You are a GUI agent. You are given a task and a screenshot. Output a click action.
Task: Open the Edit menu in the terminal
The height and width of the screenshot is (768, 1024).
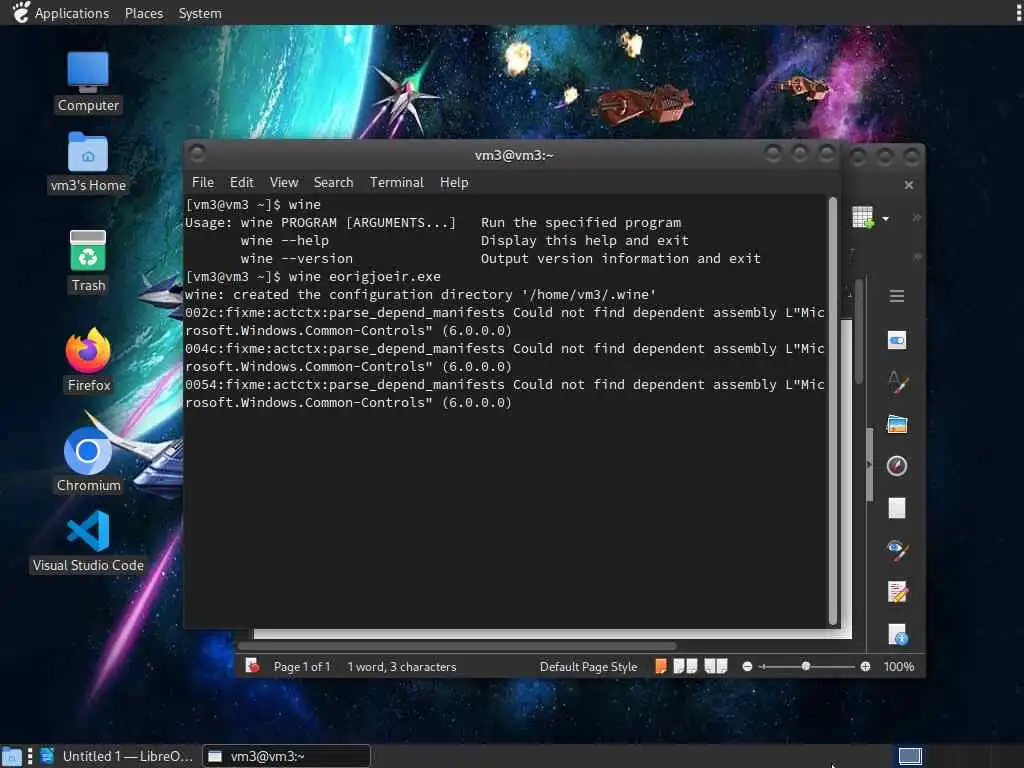(241, 182)
